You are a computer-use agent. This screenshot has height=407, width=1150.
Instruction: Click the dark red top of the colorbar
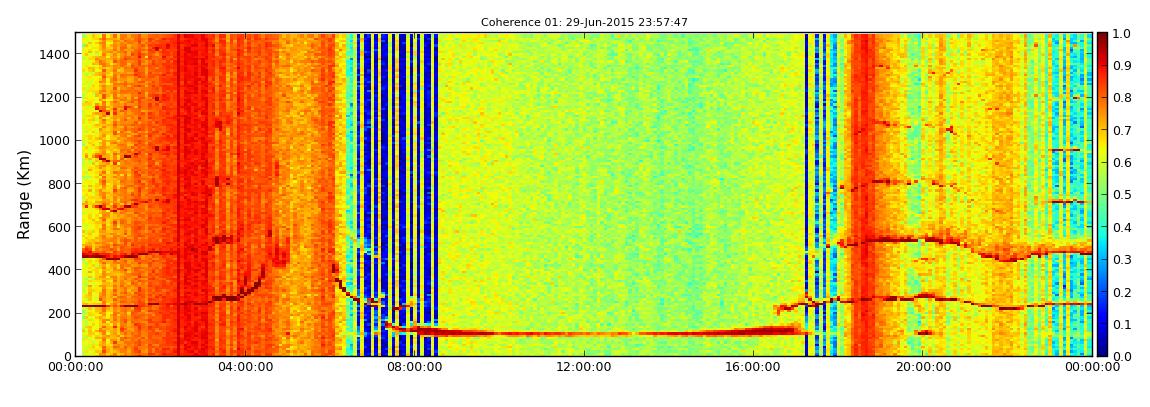[1102, 40]
